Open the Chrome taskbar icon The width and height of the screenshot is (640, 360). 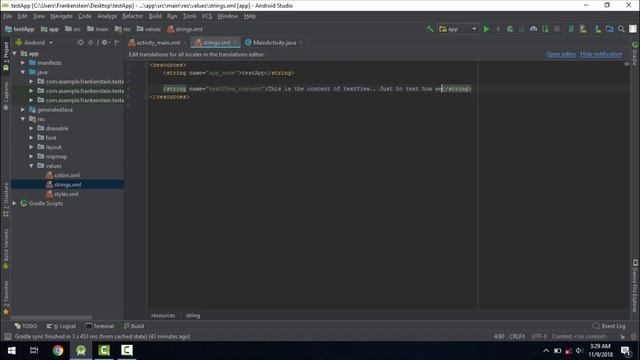(x=58, y=350)
